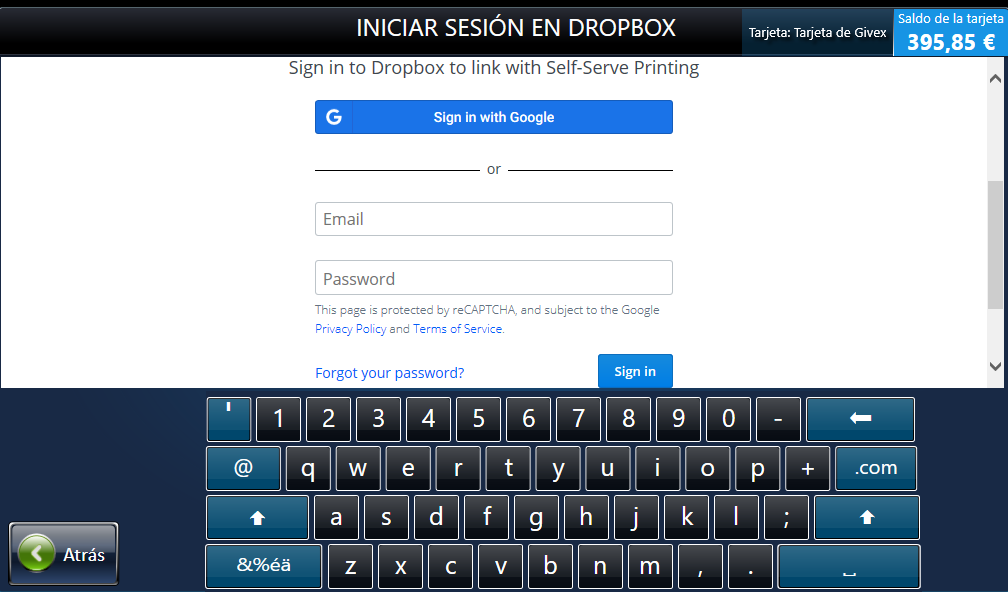This screenshot has width=1008, height=592.
Task: Tap the @ key on keyboard
Action: [x=243, y=469]
